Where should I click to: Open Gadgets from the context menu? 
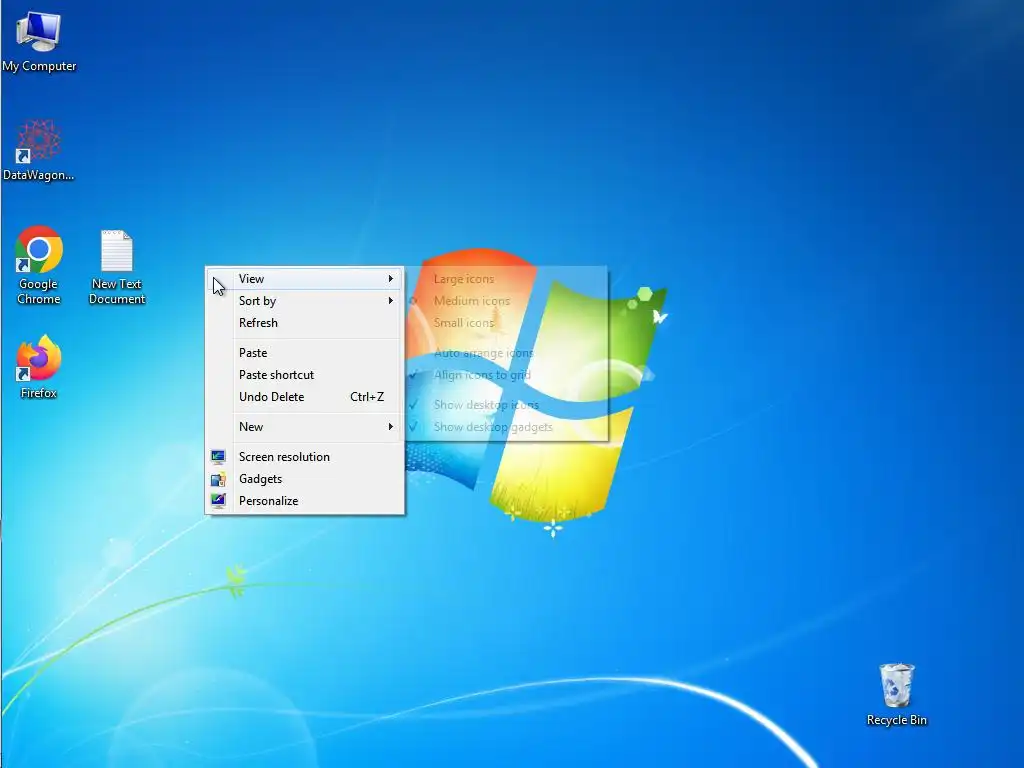pos(304,479)
